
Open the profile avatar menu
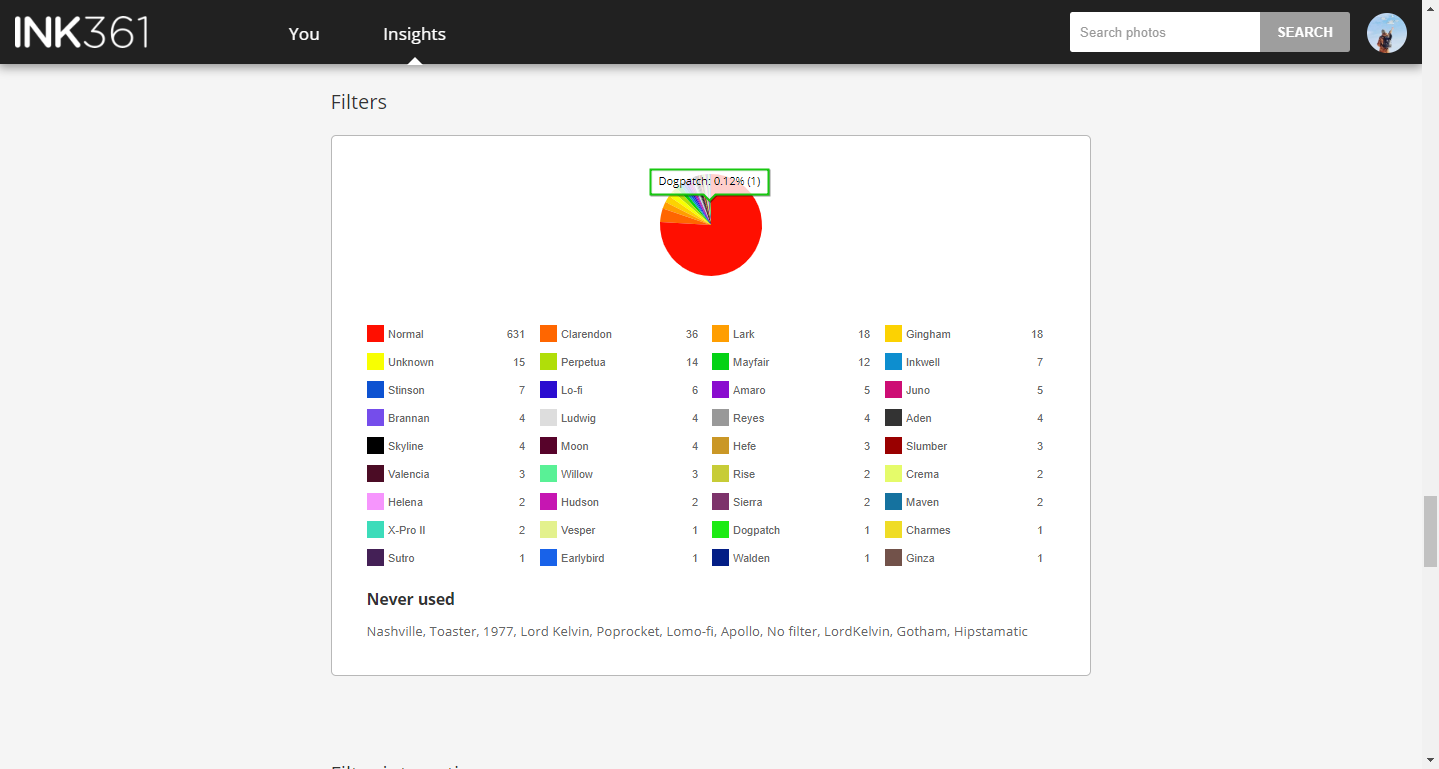click(1387, 33)
